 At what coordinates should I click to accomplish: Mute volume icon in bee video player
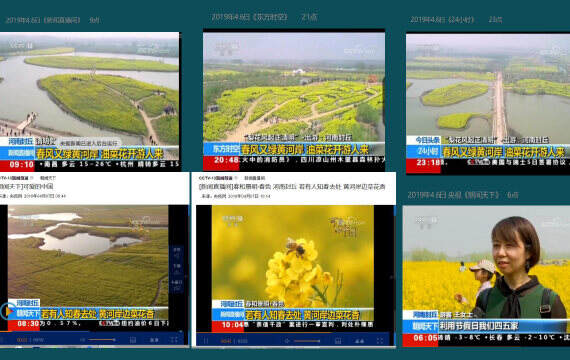pyautogui.click(x=287, y=341)
